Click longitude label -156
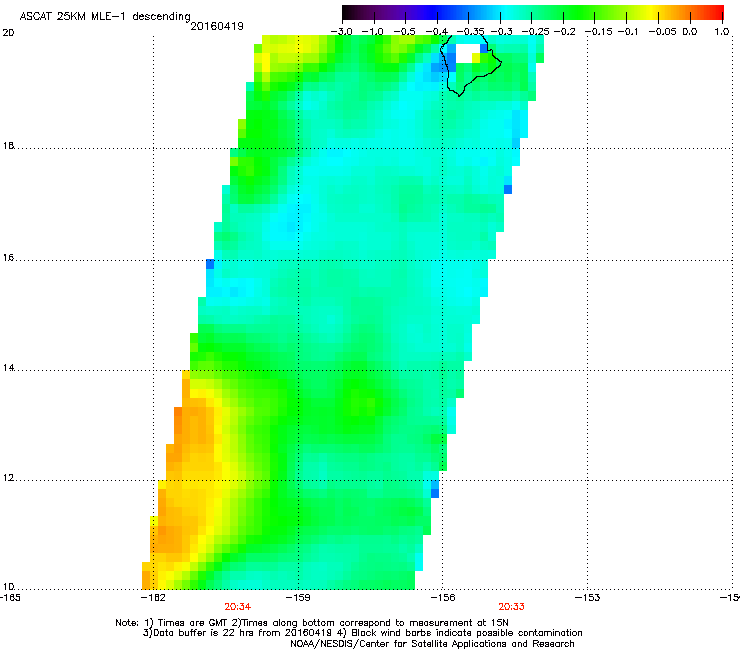Image resolution: width=740 pixels, height=650 pixels. [x=443, y=598]
